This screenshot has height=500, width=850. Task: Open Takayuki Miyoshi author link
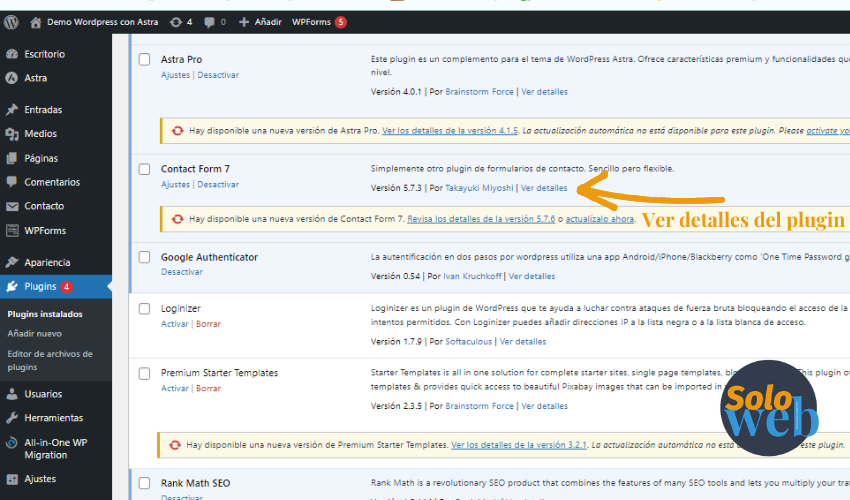(x=479, y=188)
